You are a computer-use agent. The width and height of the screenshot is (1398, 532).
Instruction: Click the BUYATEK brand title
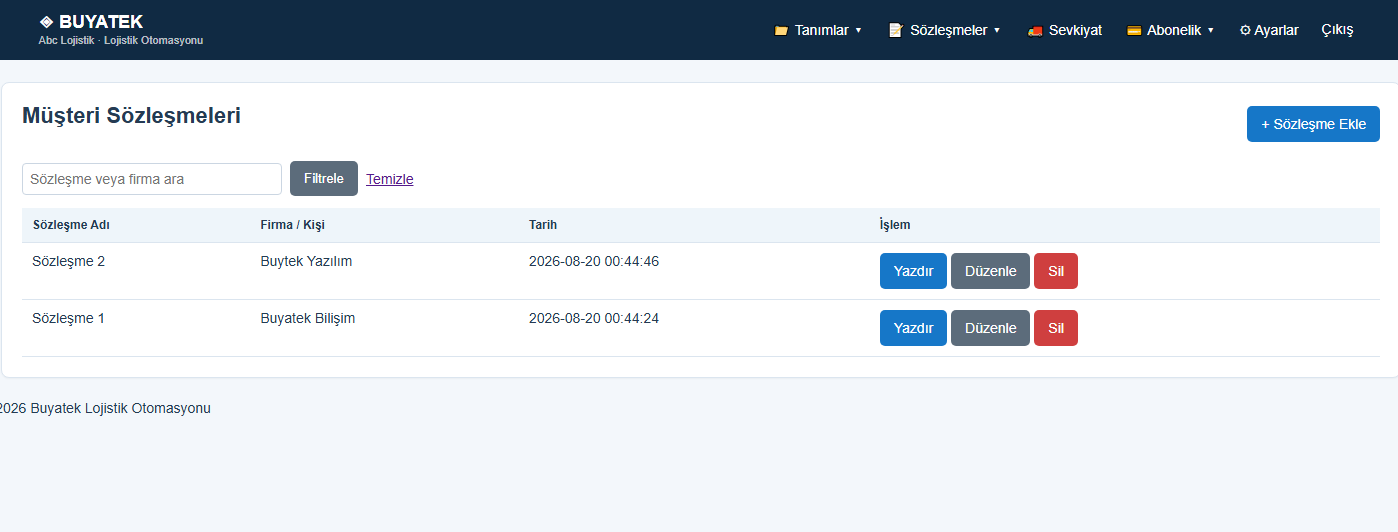pyautogui.click(x=101, y=22)
